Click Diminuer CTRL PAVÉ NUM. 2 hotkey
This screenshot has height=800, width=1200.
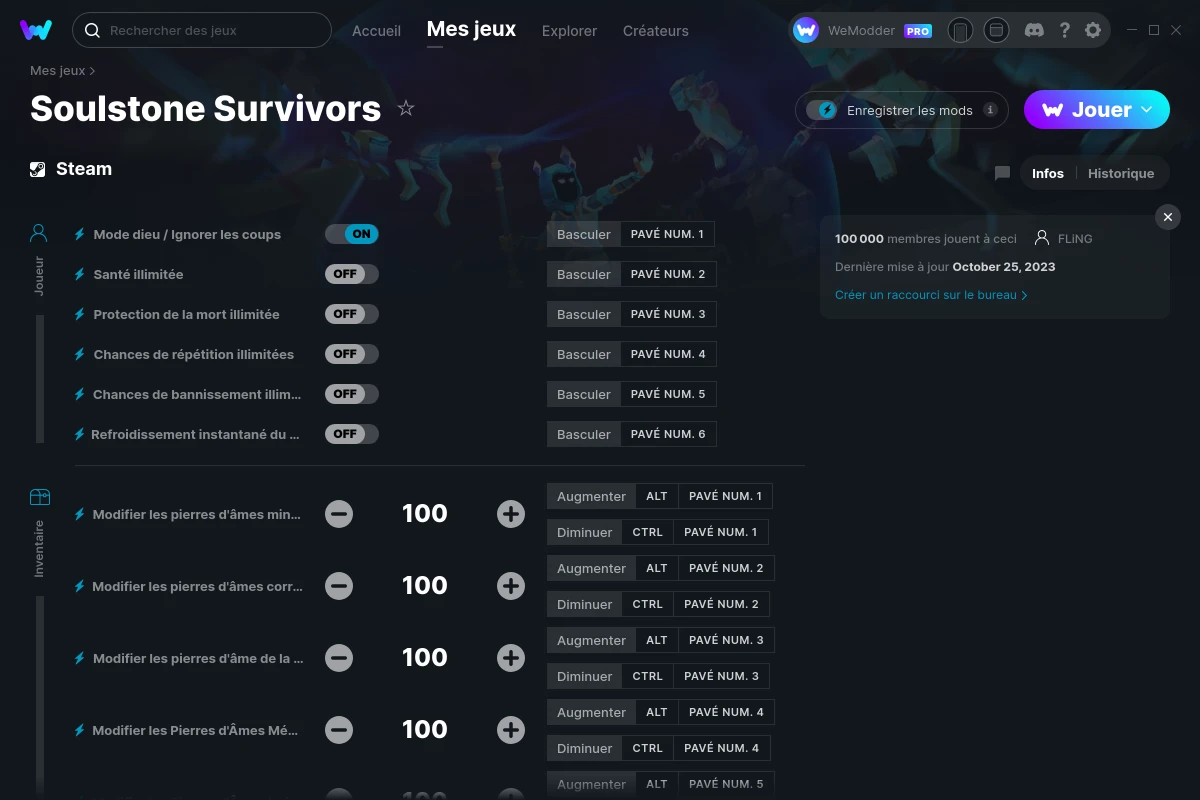pos(658,604)
